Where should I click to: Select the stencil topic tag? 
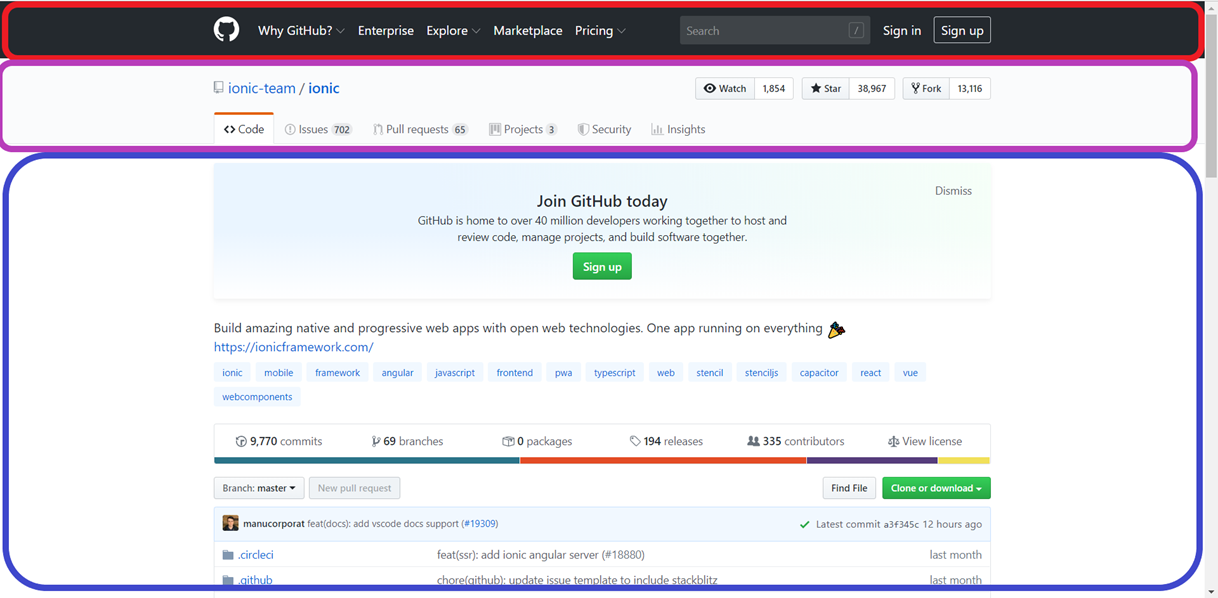click(710, 373)
